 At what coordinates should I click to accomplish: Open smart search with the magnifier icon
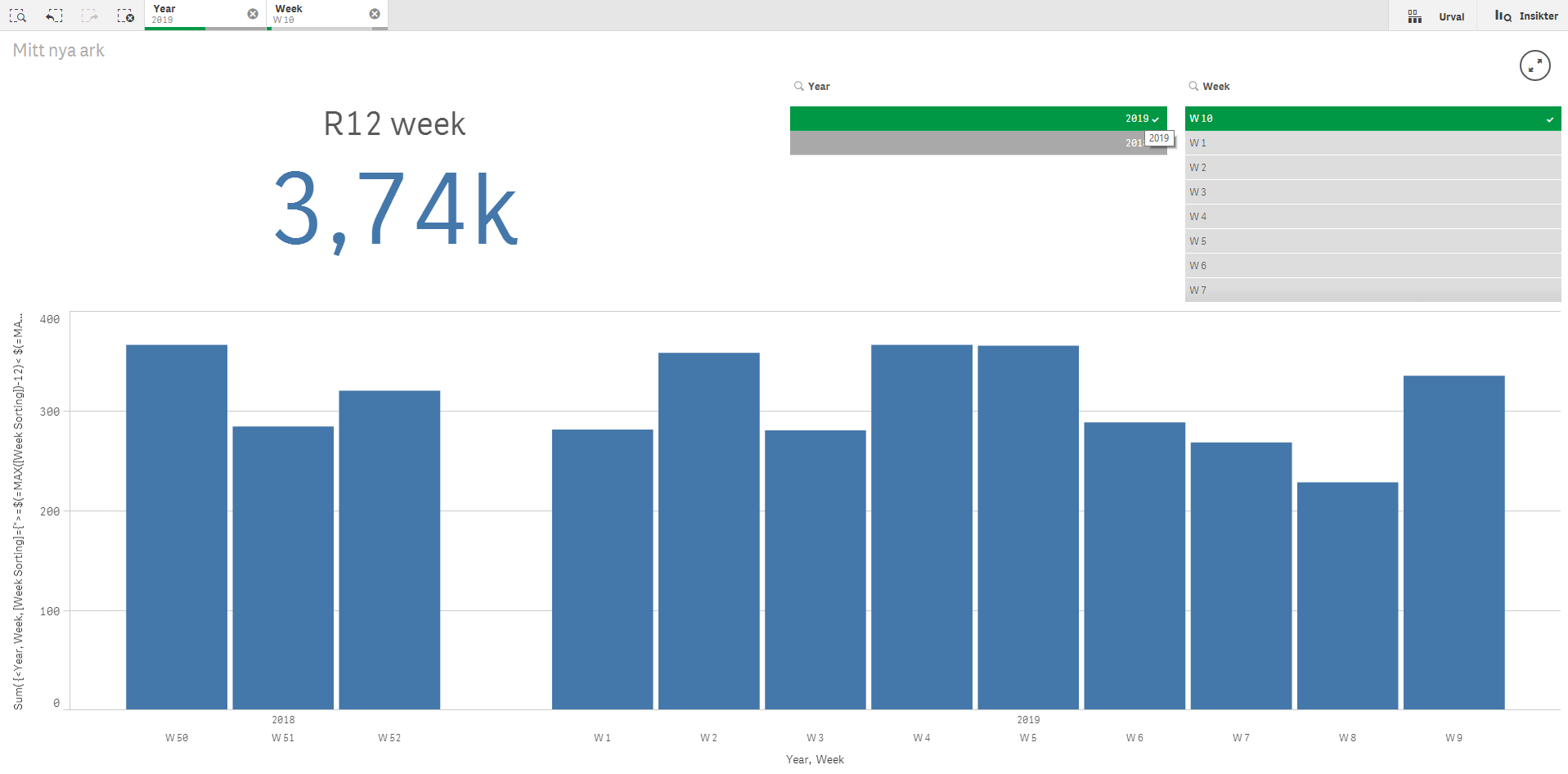pos(17,15)
